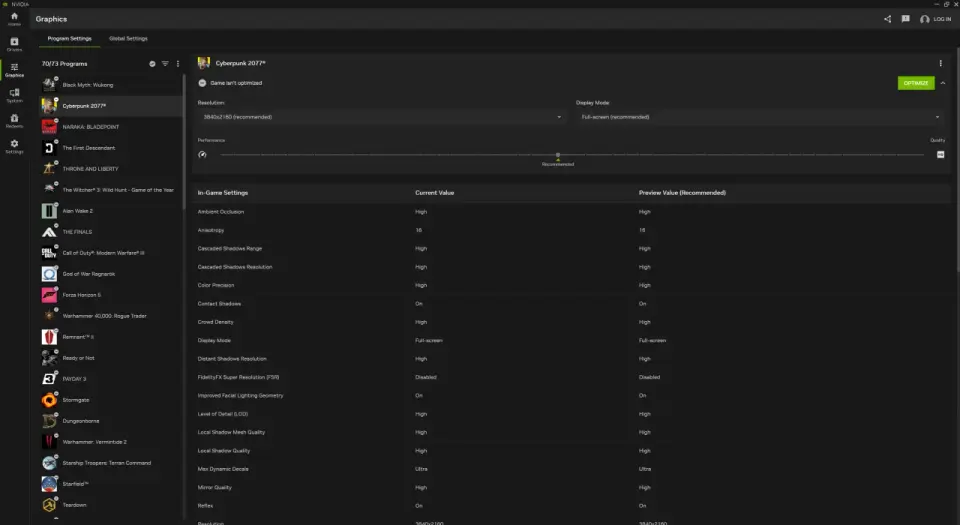Image resolution: width=960 pixels, height=525 pixels.
Task: Click Max Dynamic Decals setting row
Action: [x=571, y=469]
